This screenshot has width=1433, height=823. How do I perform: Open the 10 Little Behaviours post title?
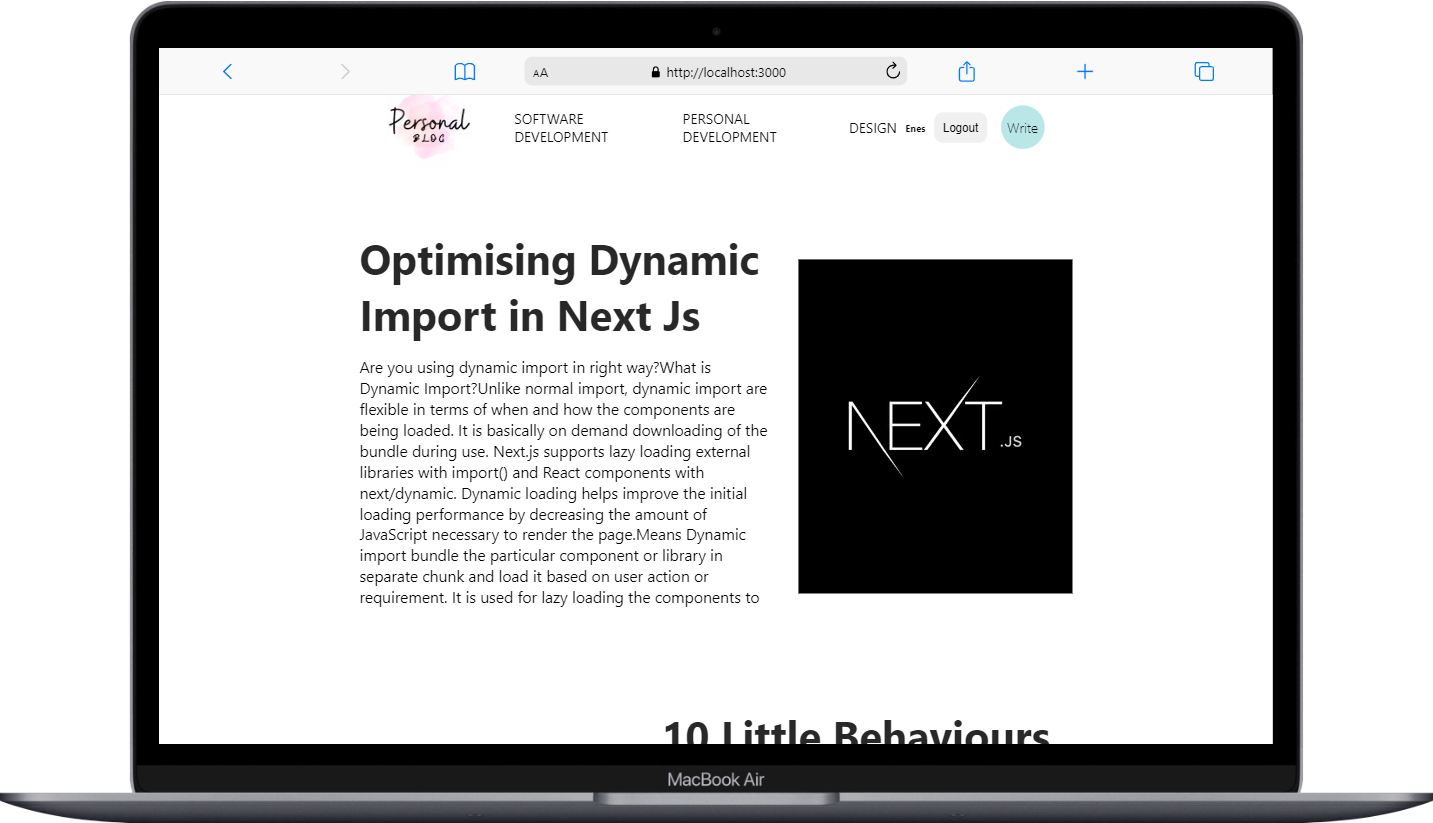click(x=856, y=732)
